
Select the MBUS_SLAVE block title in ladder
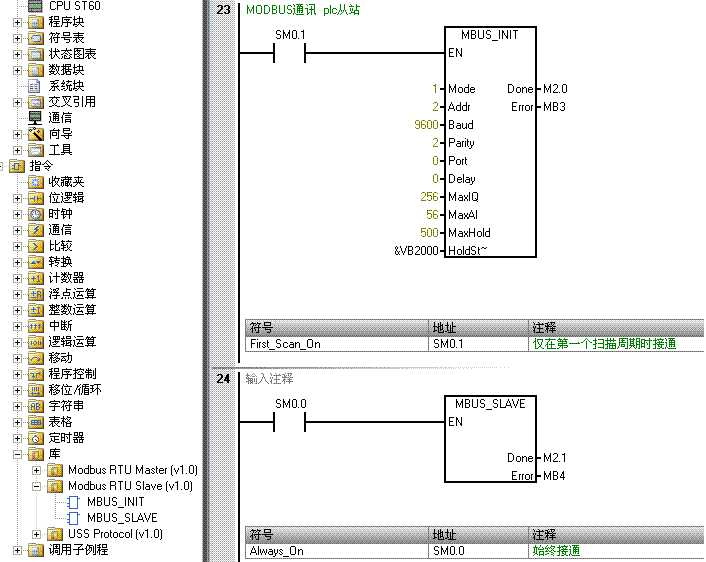[x=490, y=404]
